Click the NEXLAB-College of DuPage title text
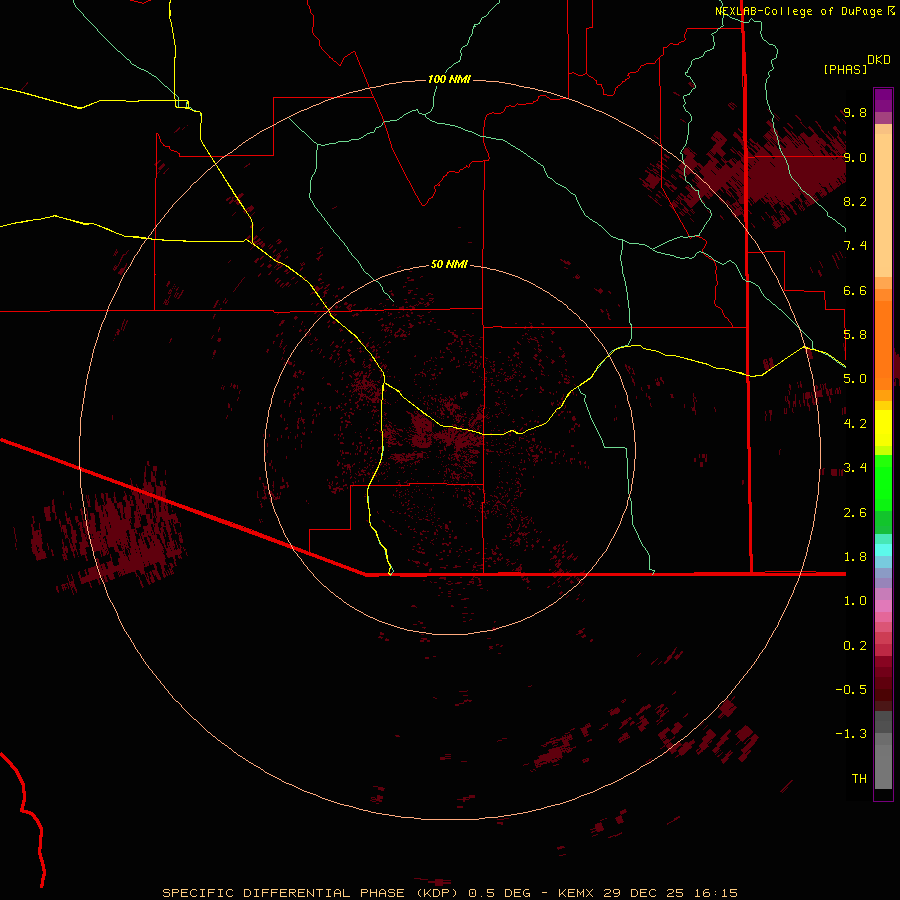The width and height of the screenshot is (900, 900). [x=799, y=11]
